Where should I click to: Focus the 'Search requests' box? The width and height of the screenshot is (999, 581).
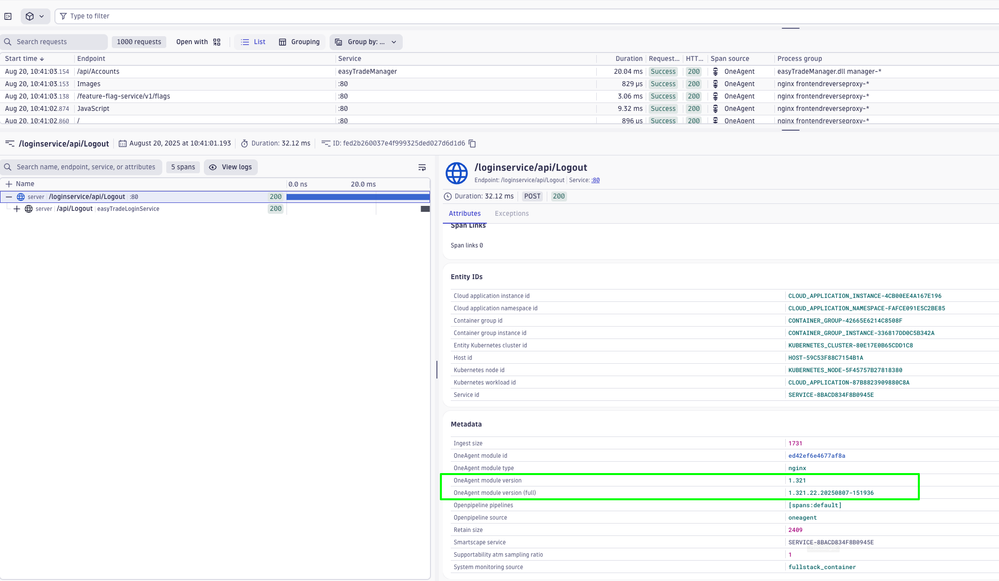(54, 42)
